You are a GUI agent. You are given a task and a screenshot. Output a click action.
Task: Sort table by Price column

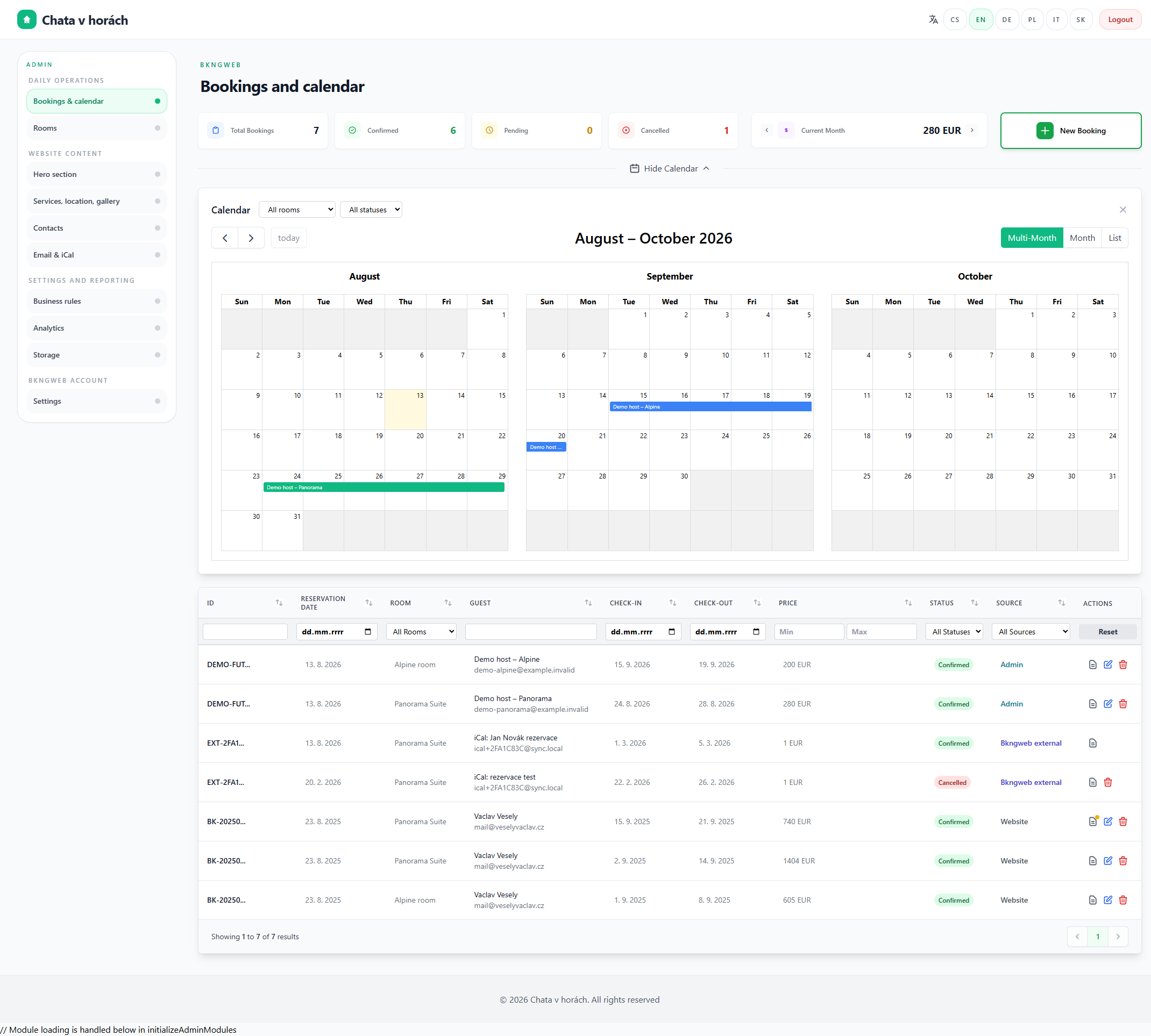coord(908,603)
